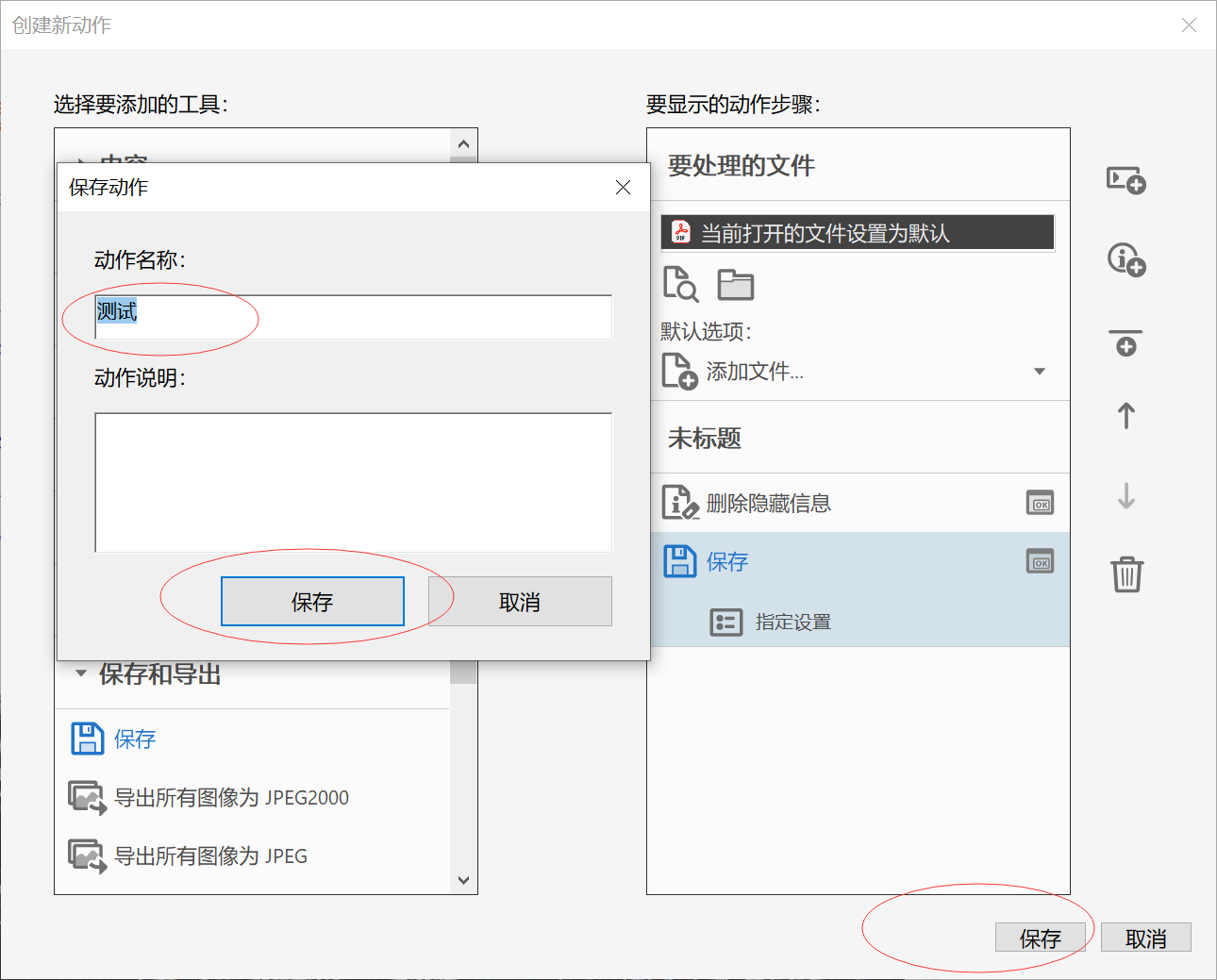Click 保存 button in 保存动作 dialog

pos(312,601)
